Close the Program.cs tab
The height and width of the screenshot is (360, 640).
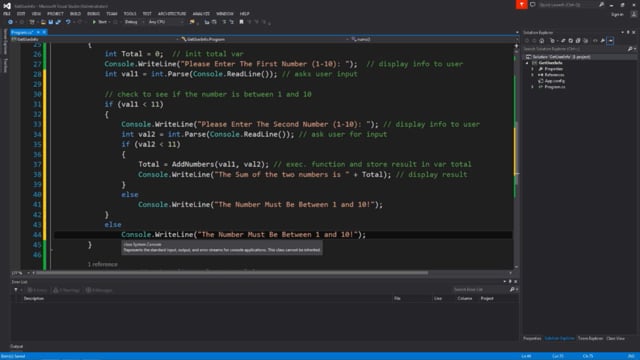(x=44, y=32)
